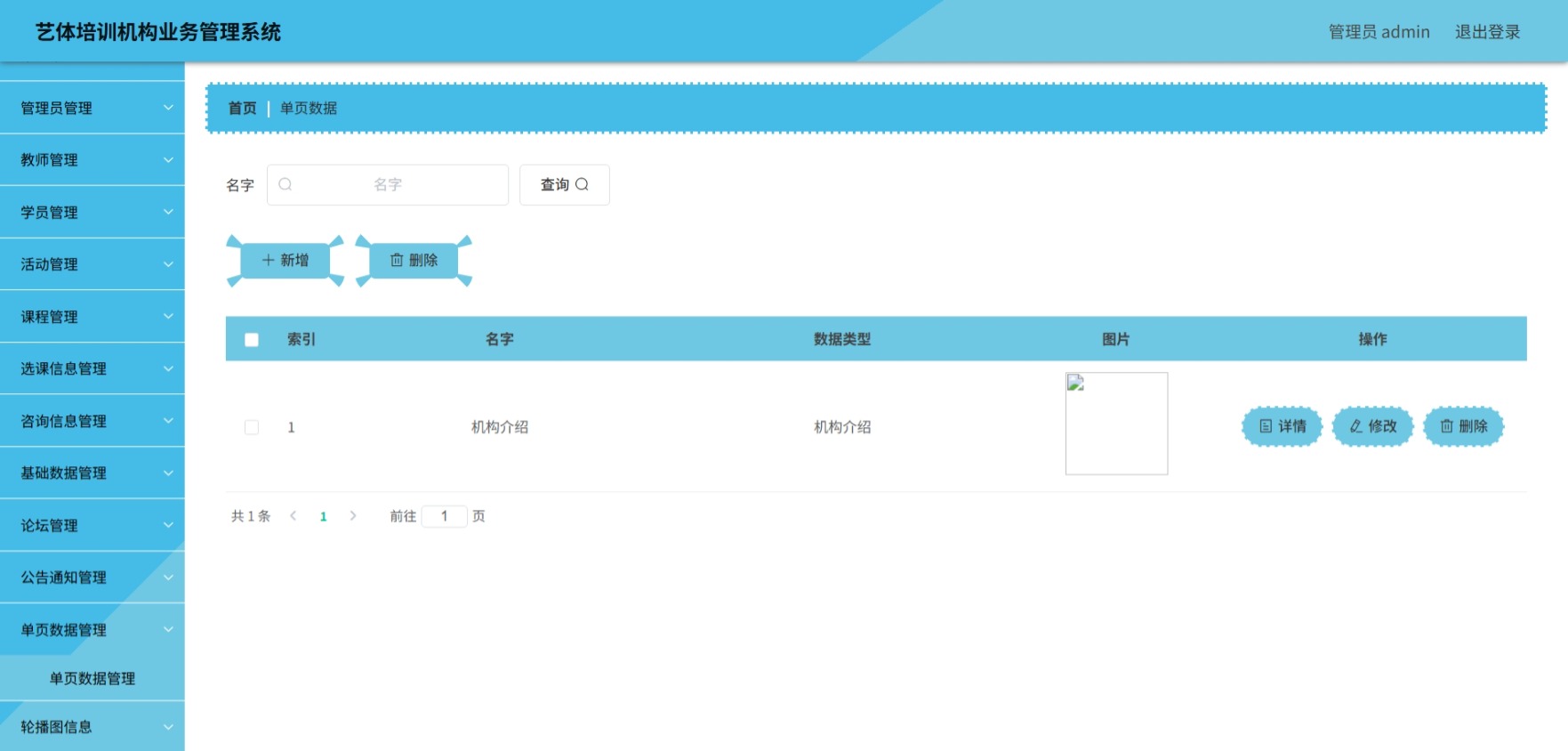Collapse the 单页数据管理 parent menu

coord(92,629)
